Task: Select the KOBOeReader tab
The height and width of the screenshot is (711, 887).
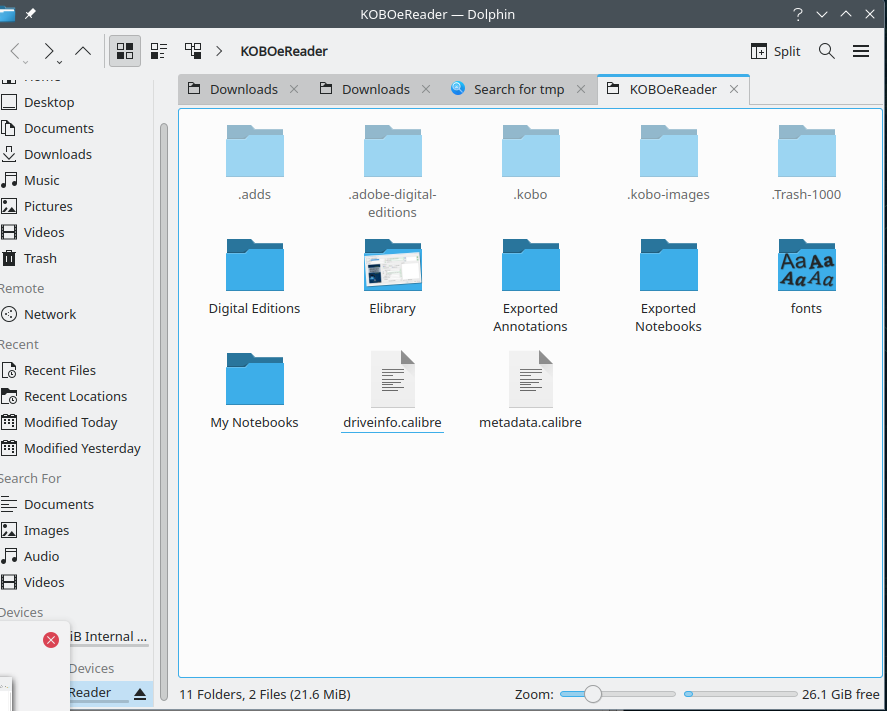Action: coord(673,89)
